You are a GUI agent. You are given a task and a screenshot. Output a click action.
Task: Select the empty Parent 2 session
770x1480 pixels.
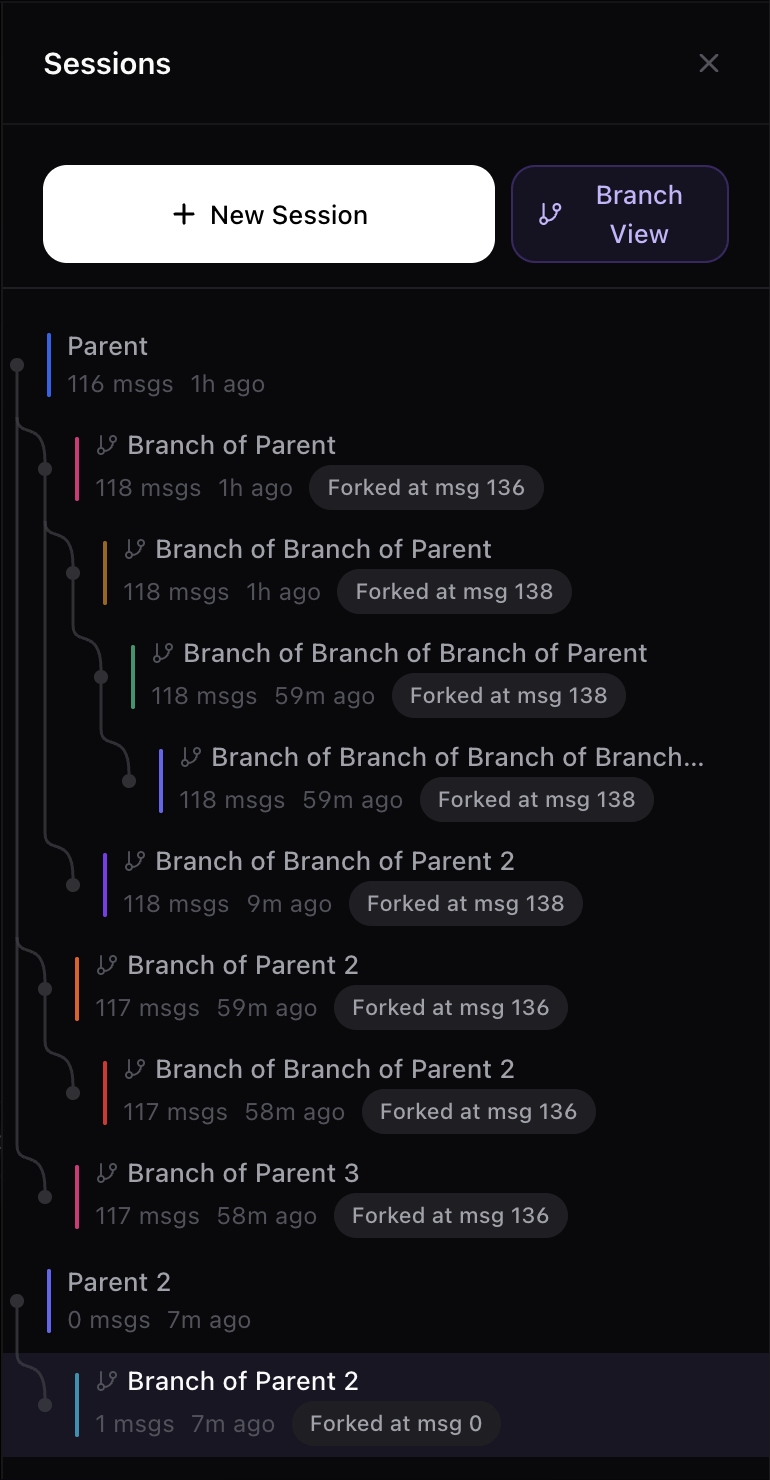[119, 1282]
